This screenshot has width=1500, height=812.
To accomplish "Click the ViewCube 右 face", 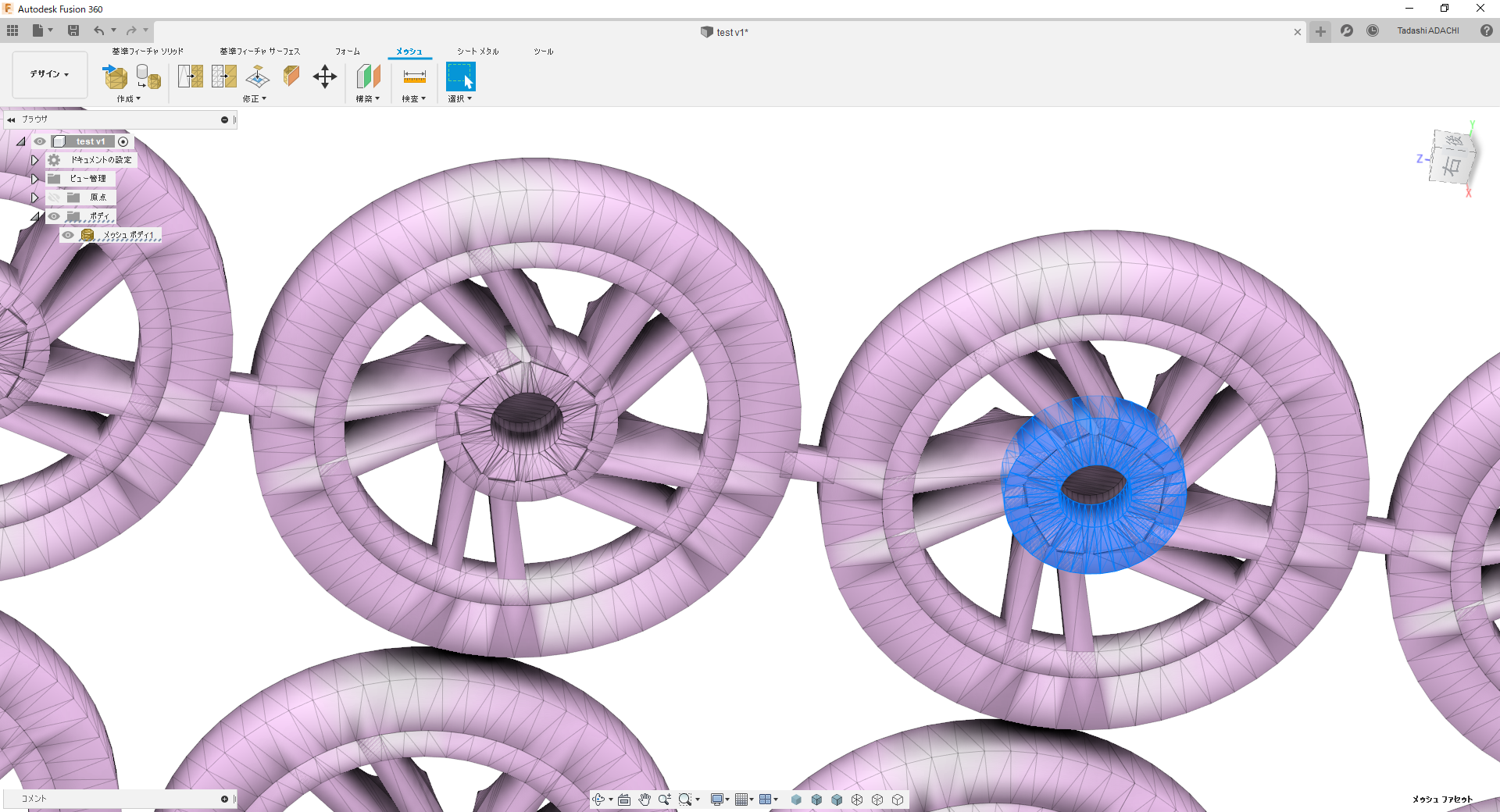I will click(x=1452, y=166).
